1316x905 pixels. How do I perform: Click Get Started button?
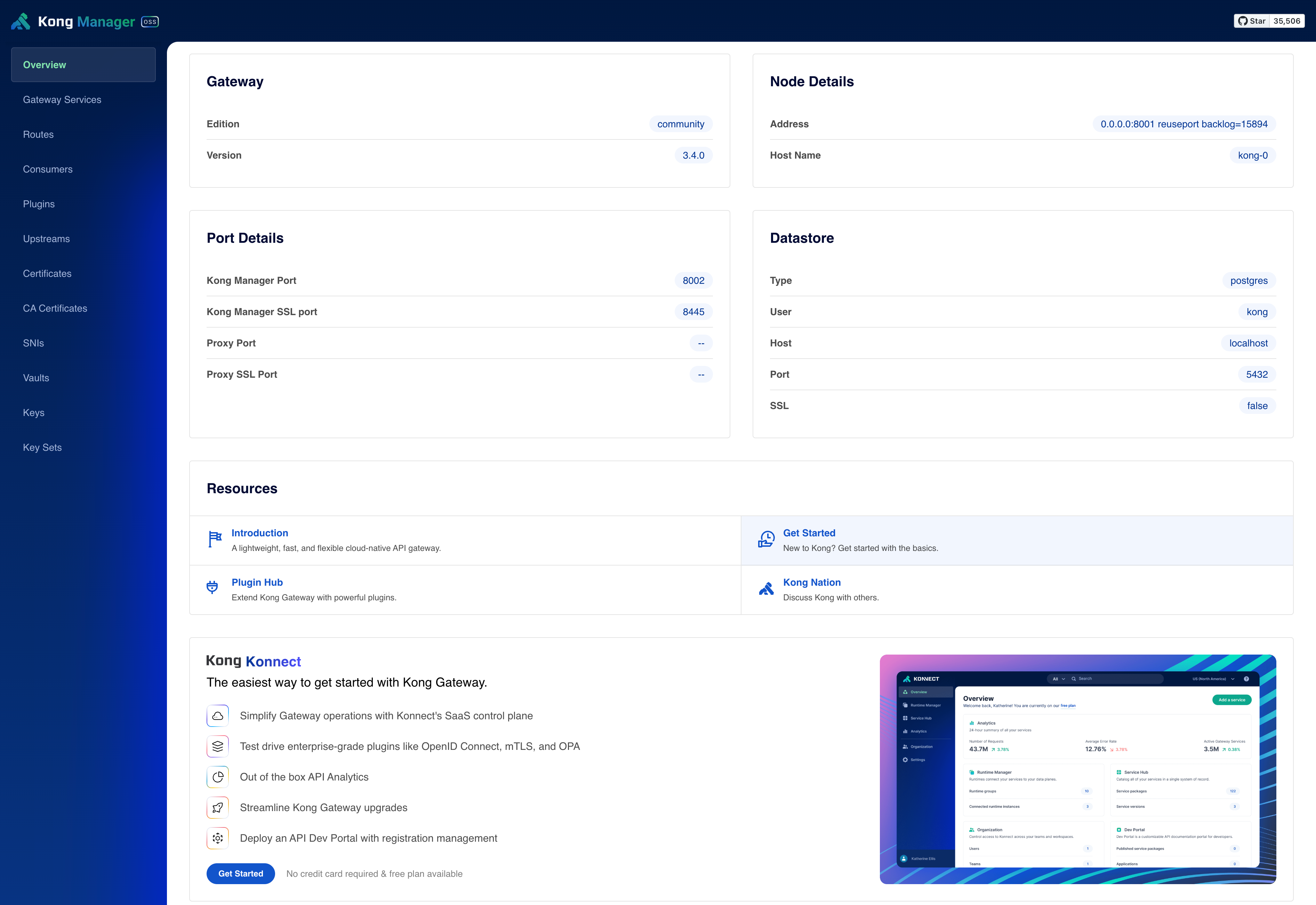[241, 873]
